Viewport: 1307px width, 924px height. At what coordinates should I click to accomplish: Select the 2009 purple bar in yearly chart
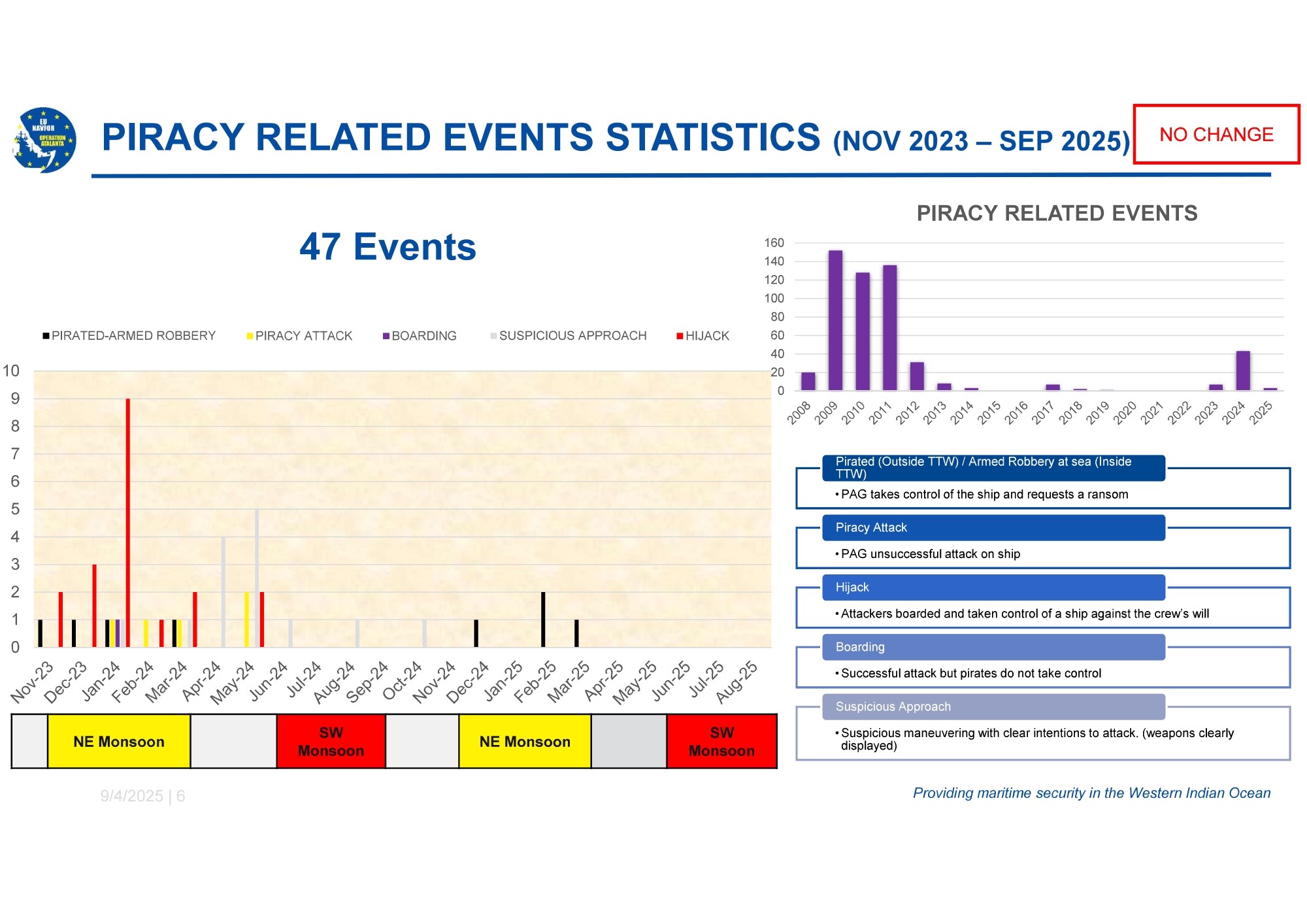835,320
